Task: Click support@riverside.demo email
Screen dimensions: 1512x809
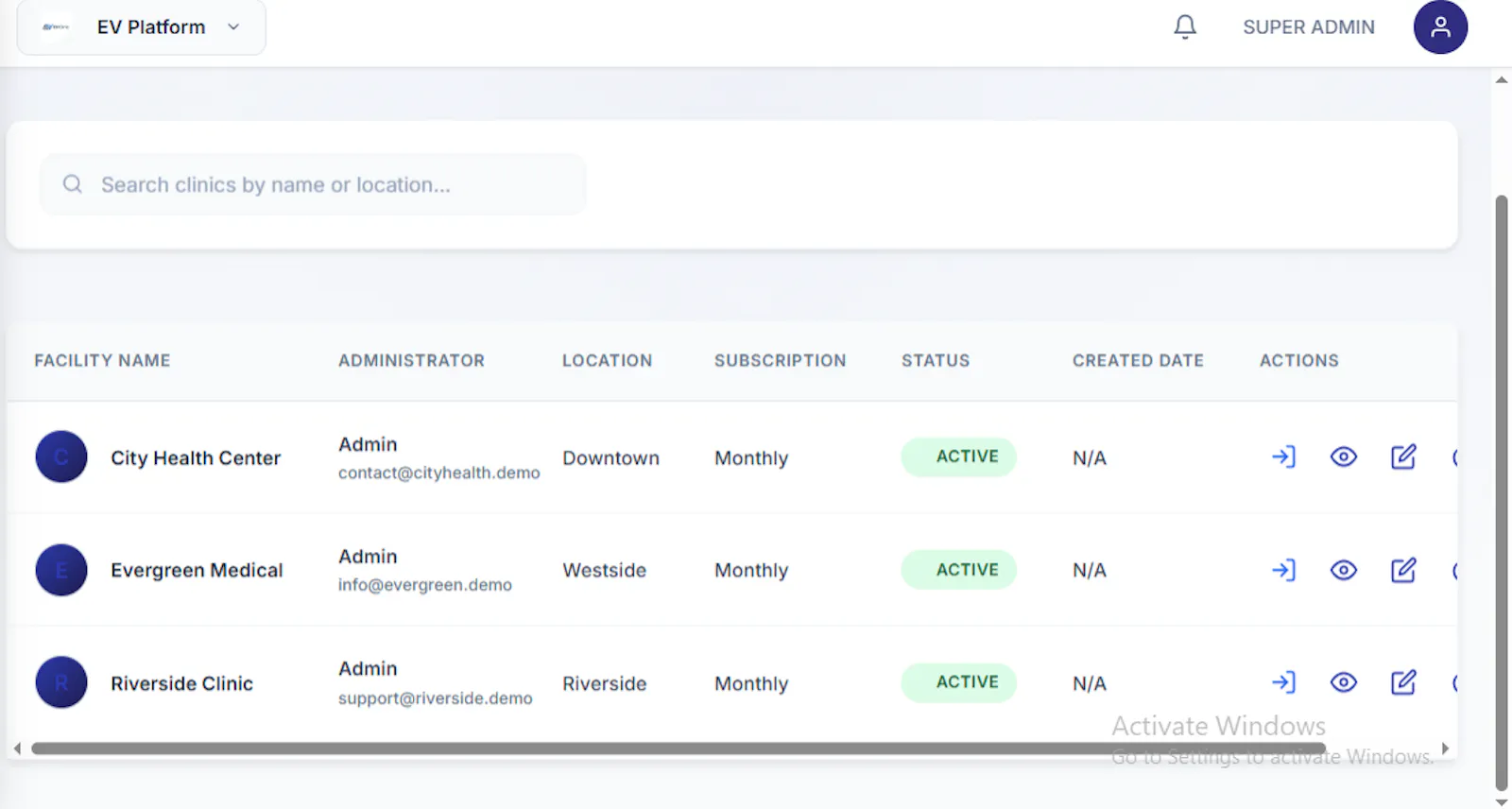Action: 436,698
